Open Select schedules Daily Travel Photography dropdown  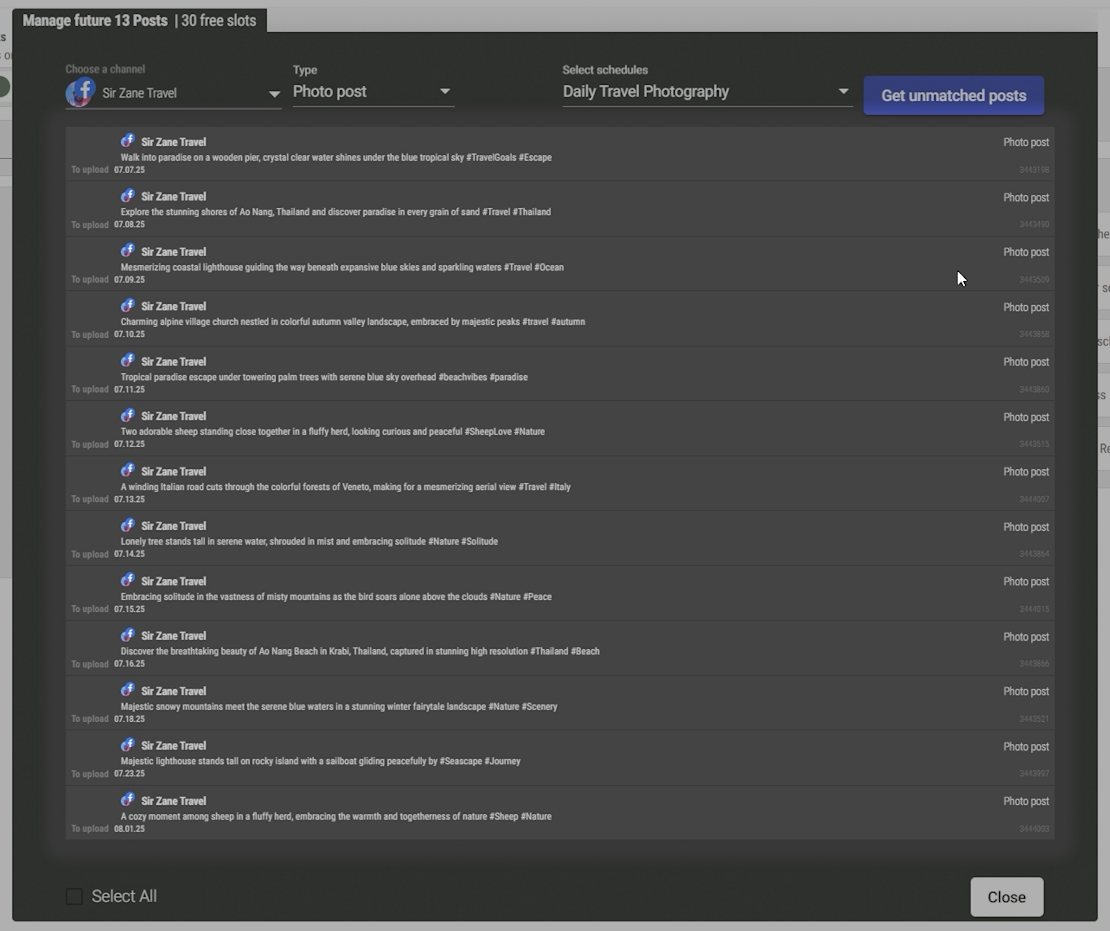pyautogui.click(x=843, y=92)
